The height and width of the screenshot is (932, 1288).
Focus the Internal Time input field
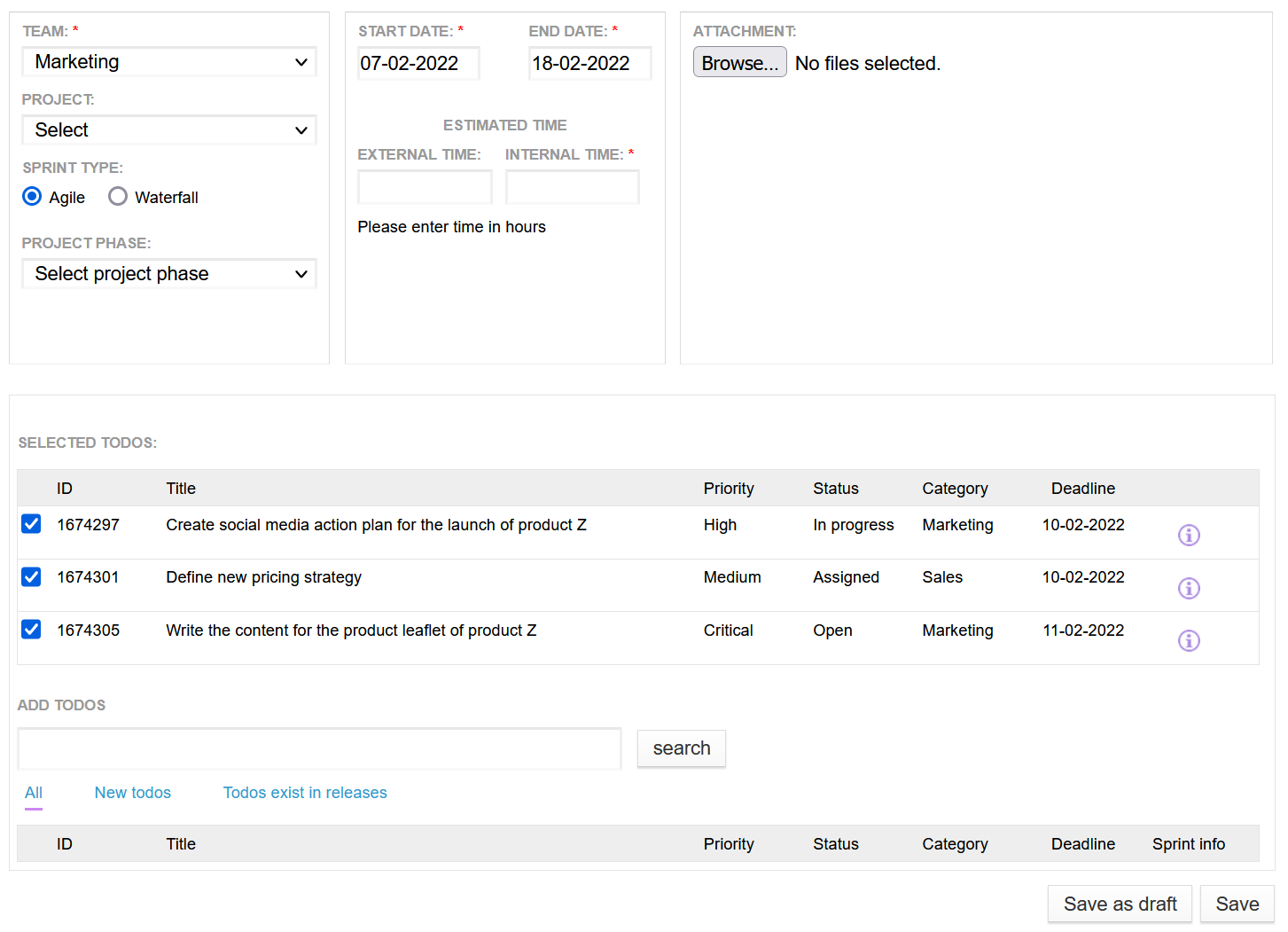tap(572, 187)
